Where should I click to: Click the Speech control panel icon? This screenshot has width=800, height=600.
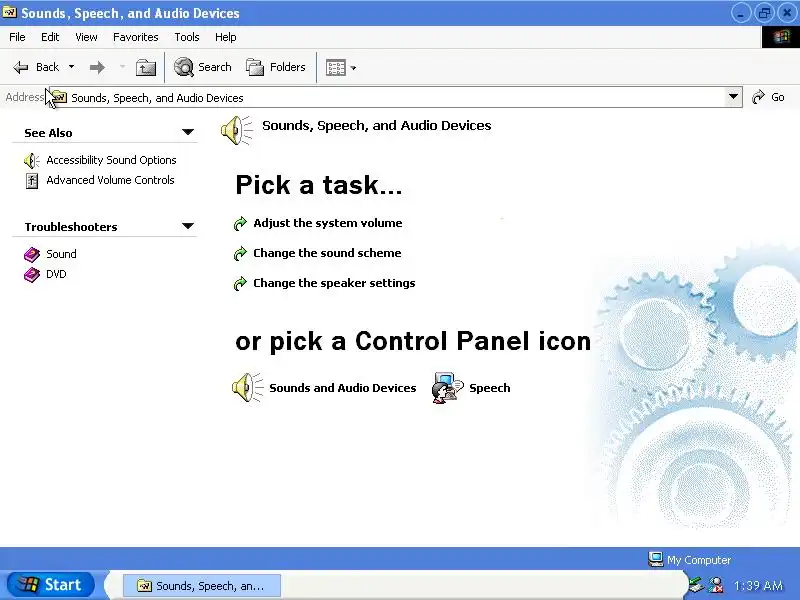point(447,388)
